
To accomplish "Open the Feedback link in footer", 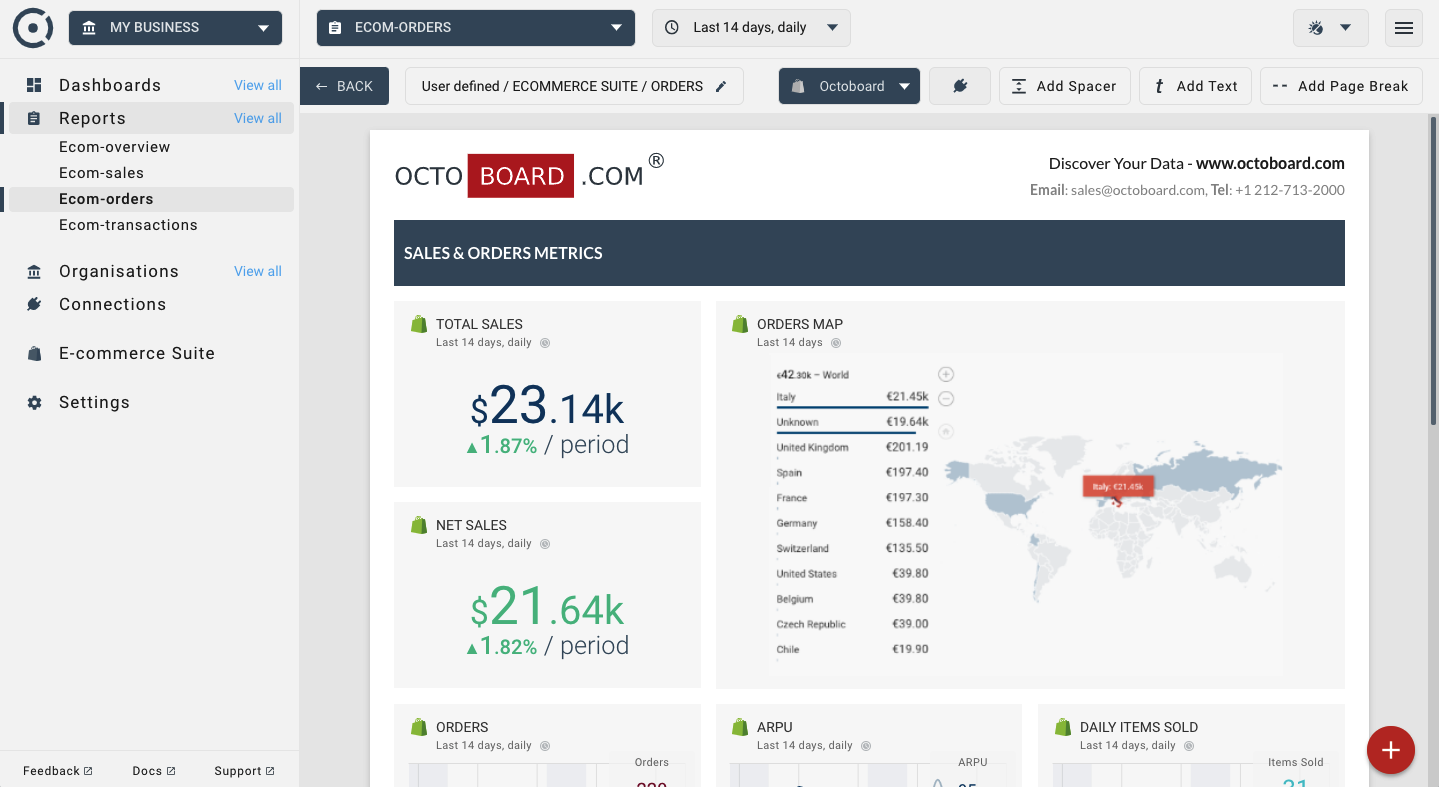I will tap(58, 771).
